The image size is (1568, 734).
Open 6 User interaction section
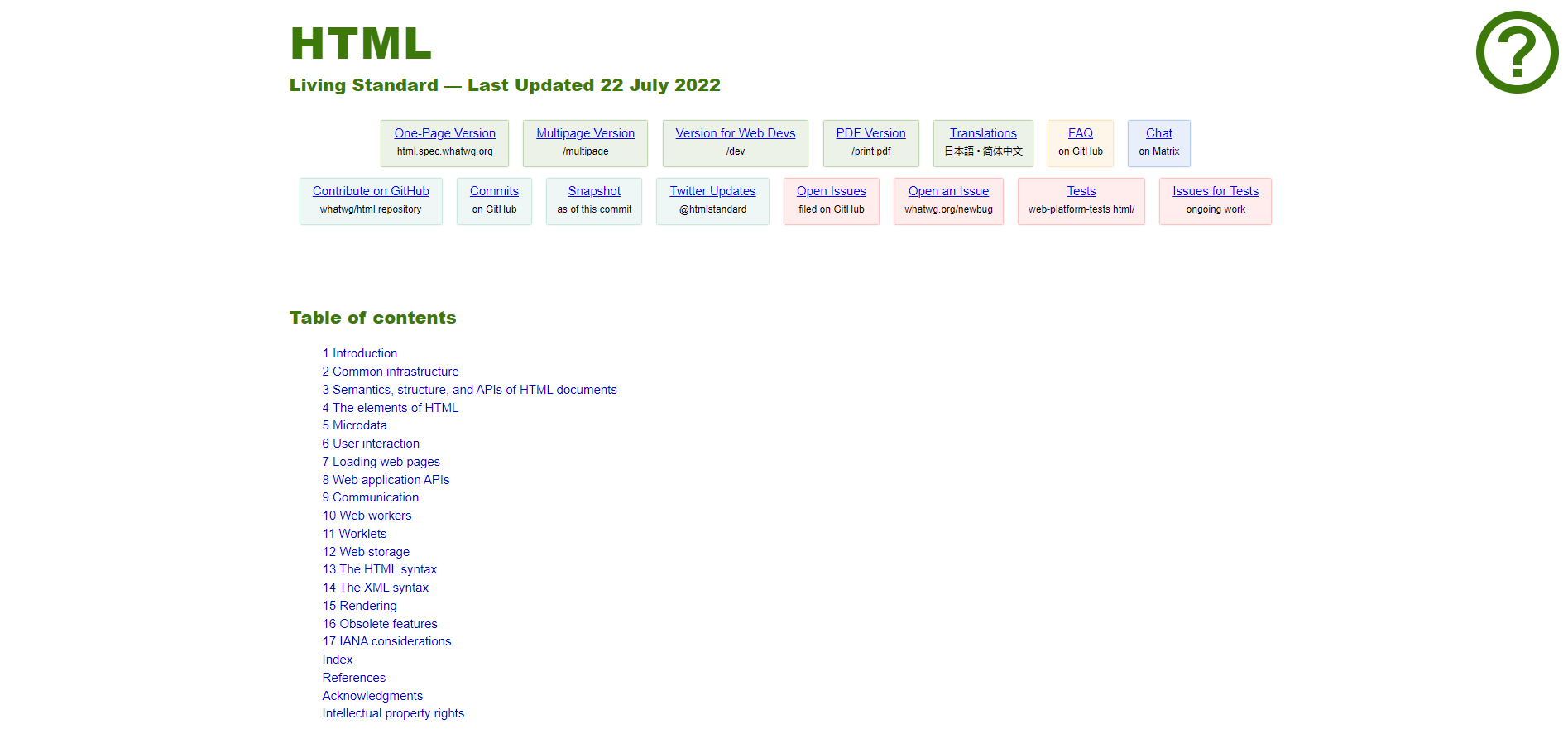pyautogui.click(x=371, y=444)
